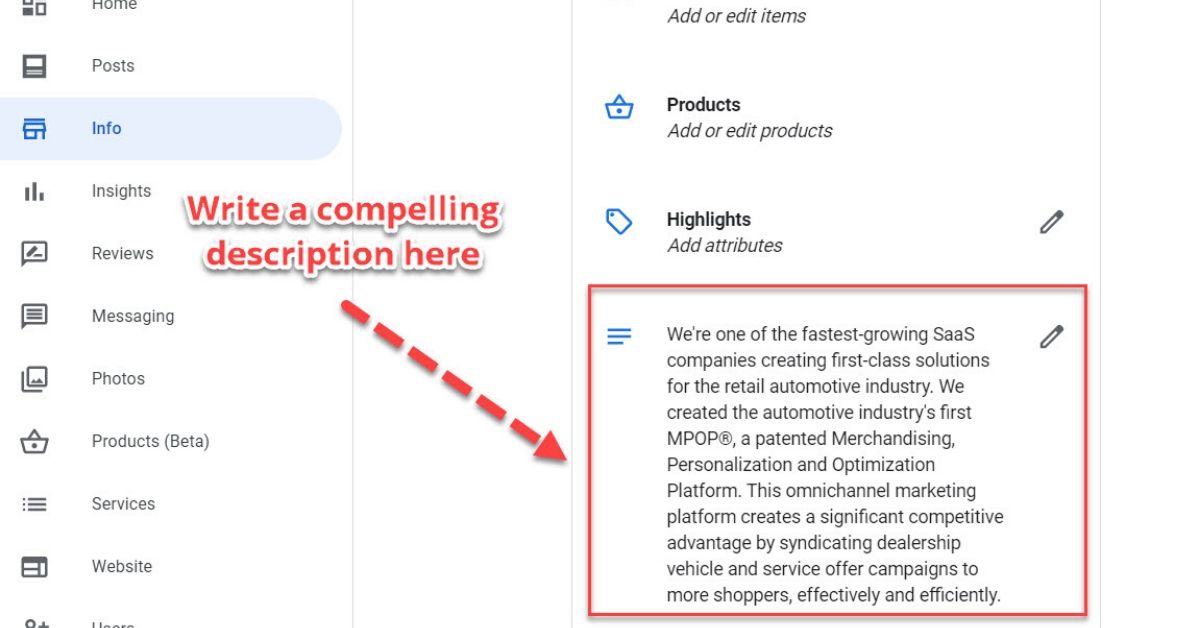The image size is (1200, 628).
Task: Open Messaging via the speech bubble icon
Action: (x=34, y=315)
